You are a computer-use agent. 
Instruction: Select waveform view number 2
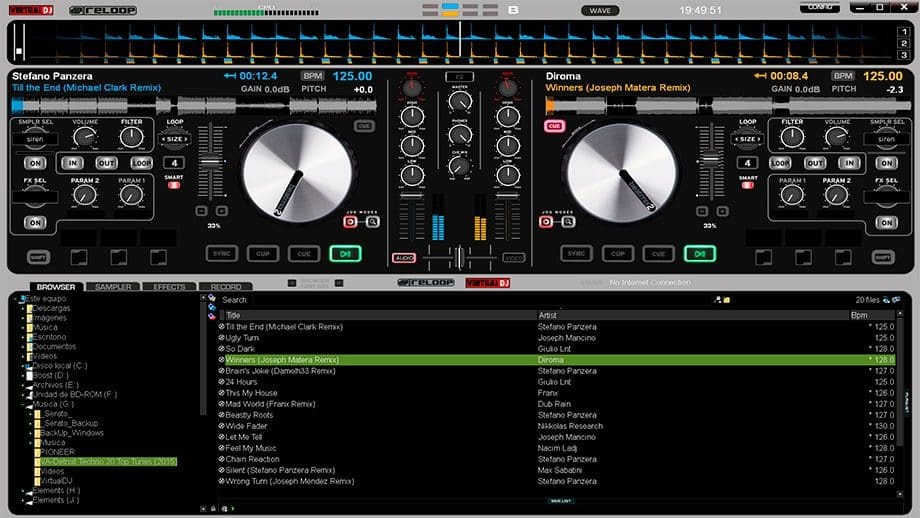pos(904,43)
